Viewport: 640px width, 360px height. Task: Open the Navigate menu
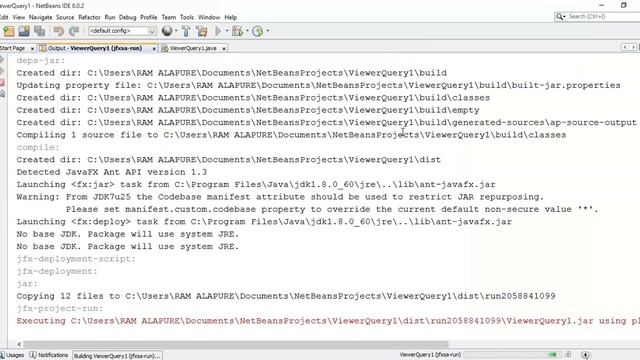coord(40,17)
